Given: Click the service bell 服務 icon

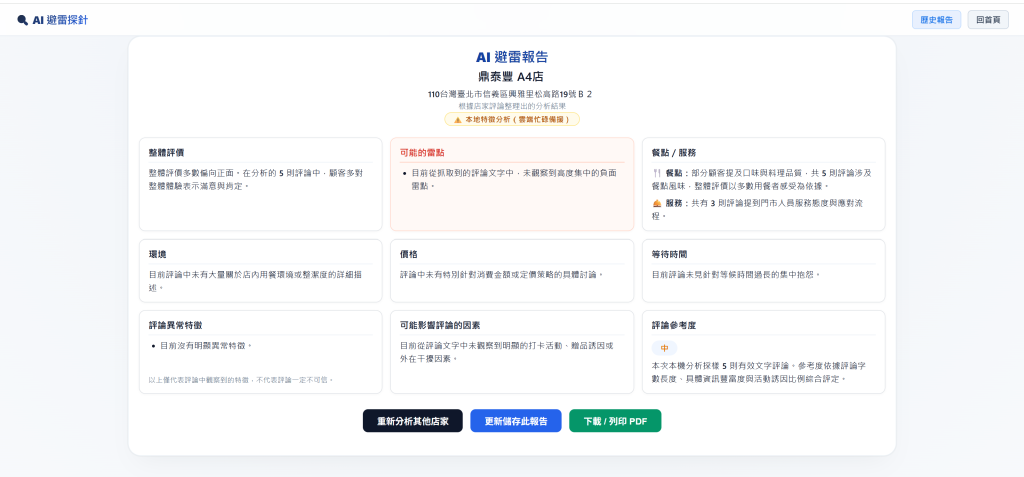Looking at the screenshot, I should click(657, 203).
